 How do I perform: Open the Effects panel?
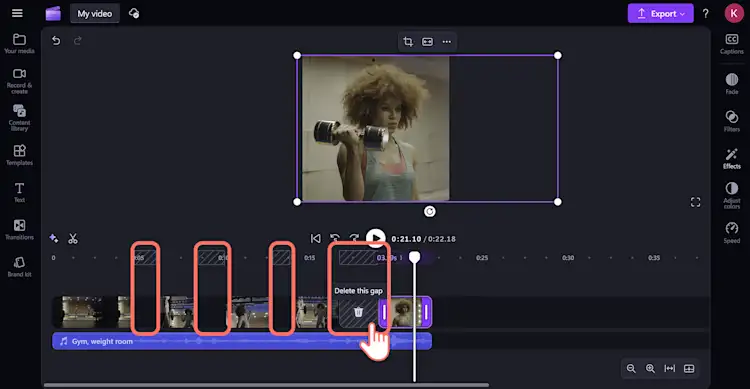click(x=731, y=158)
